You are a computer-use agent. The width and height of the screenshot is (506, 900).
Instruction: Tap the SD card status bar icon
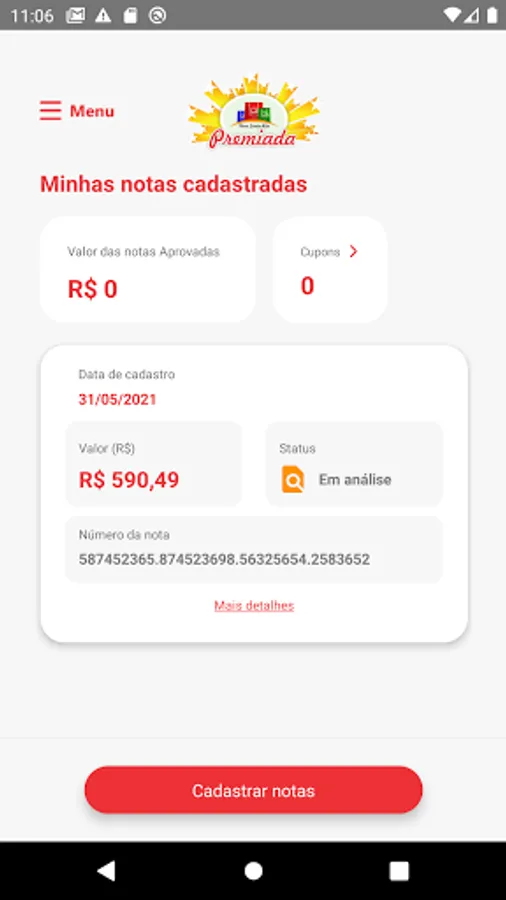pos(130,15)
